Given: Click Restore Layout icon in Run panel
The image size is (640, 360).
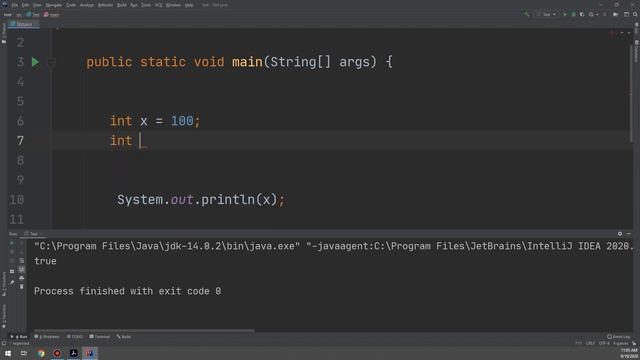Looking at the screenshot, I should 11,271.
